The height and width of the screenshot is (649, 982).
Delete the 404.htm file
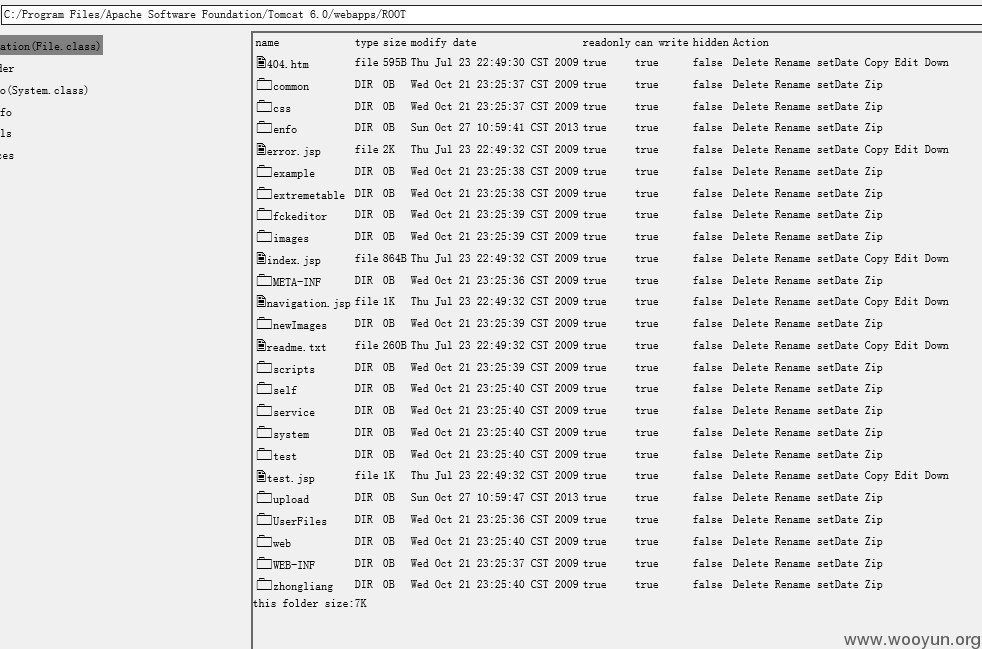[750, 62]
